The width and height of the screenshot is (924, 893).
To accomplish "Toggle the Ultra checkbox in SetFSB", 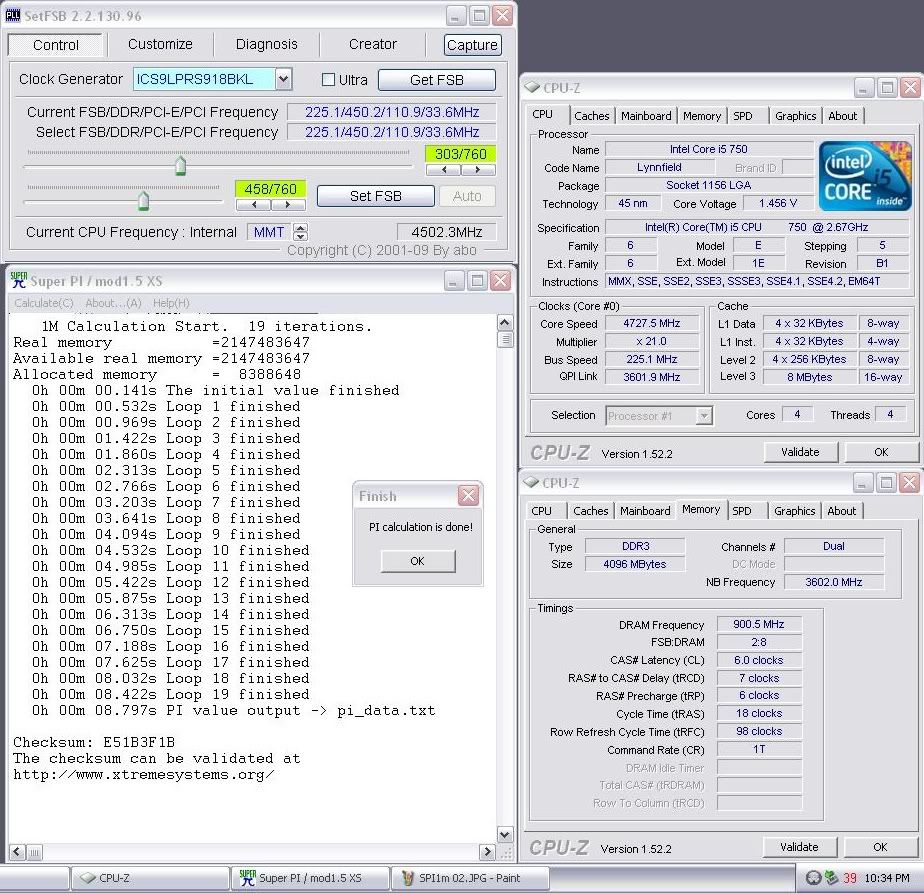I will tap(328, 80).
